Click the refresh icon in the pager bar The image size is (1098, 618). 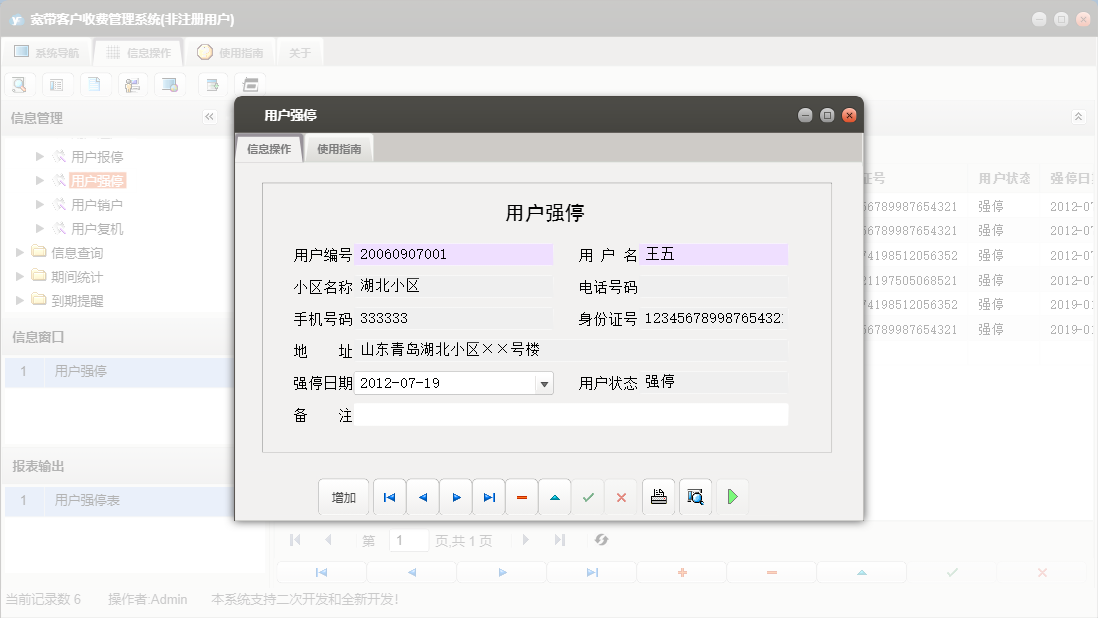[x=600, y=540]
